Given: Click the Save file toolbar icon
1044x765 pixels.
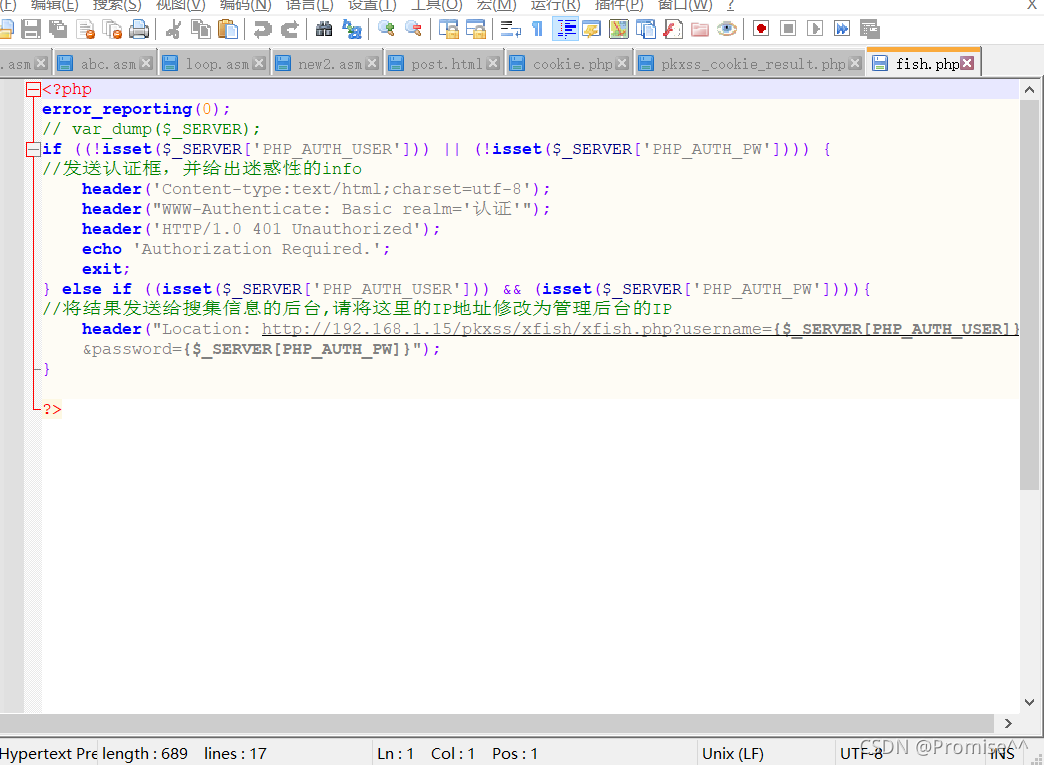Looking at the screenshot, I should click(31, 29).
